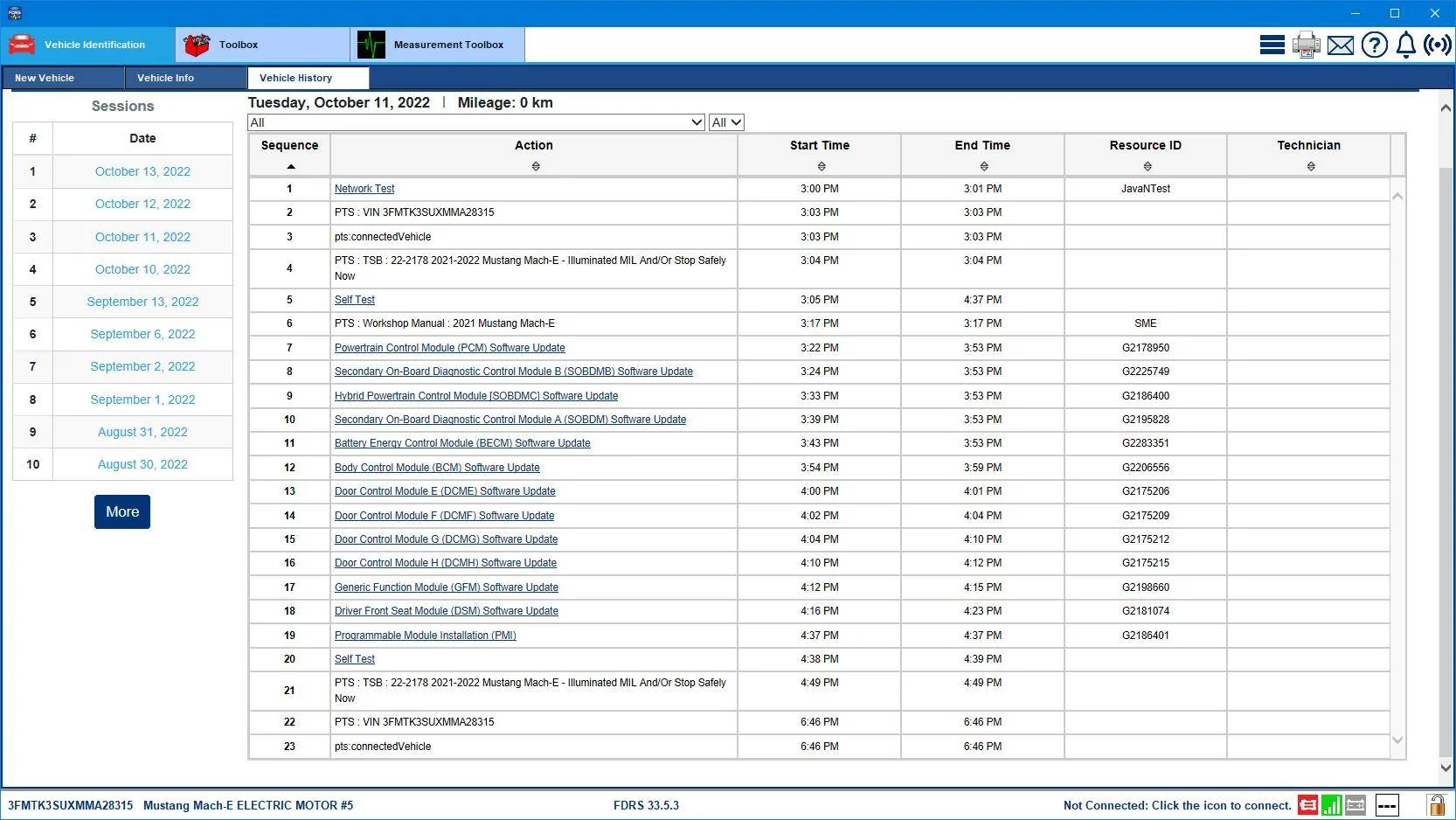Open the Measurement Toolbox main tab
The image size is (1456, 820).
[437, 45]
